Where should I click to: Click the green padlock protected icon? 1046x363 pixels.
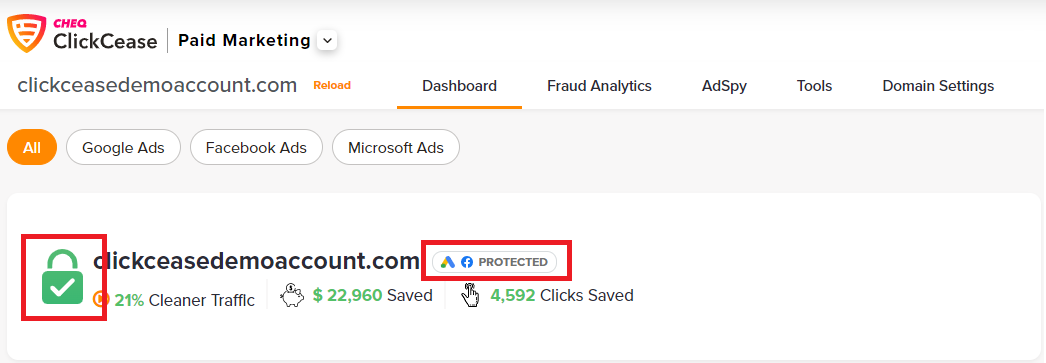63,277
